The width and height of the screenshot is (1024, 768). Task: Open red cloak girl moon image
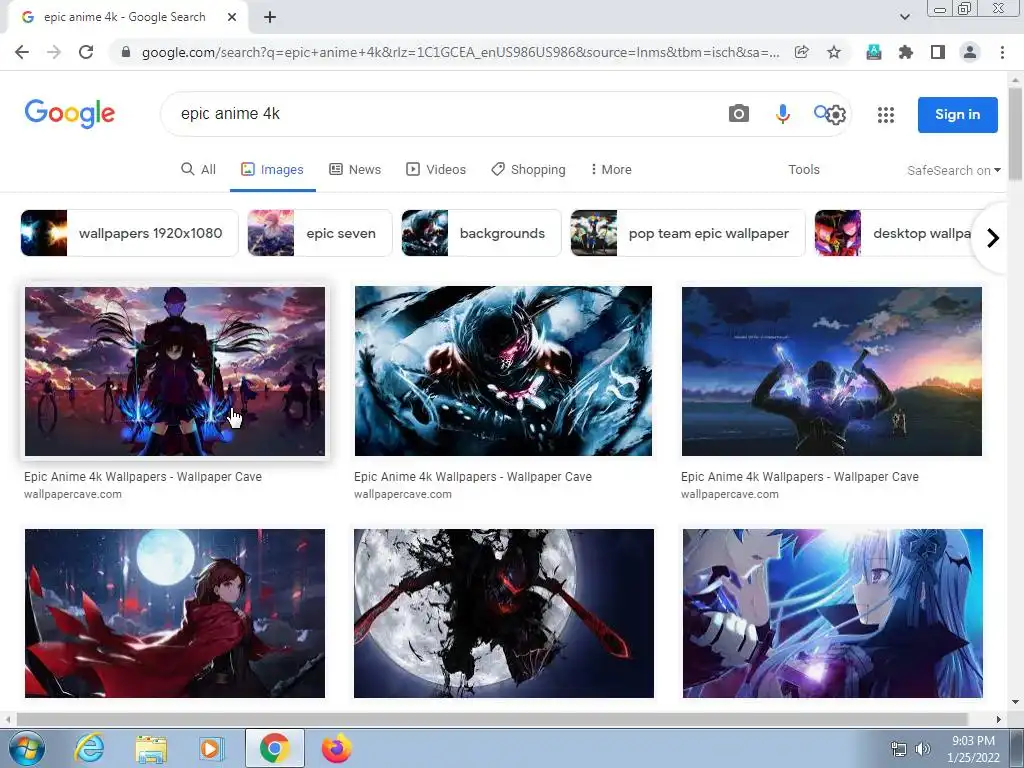(x=174, y=613)
